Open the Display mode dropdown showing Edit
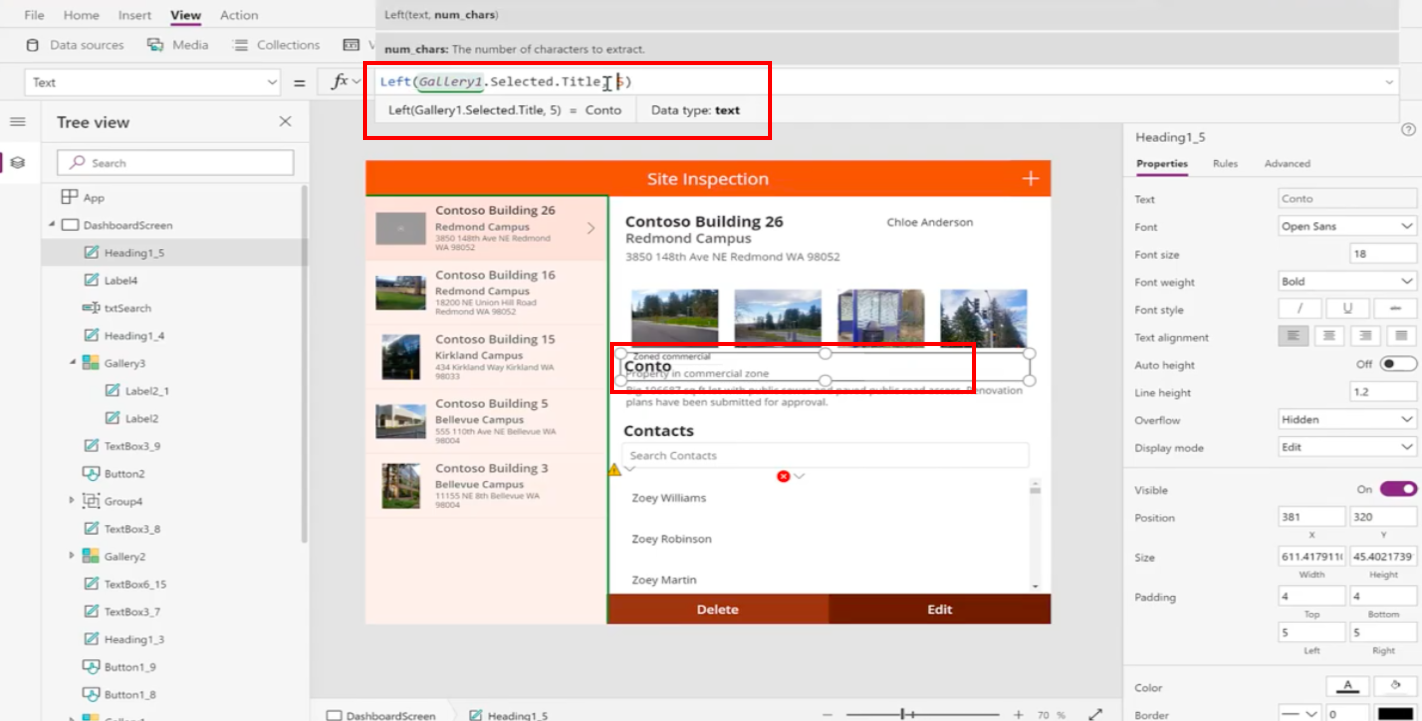Screen dimensions: 1422x721 tap(1347, 447)
